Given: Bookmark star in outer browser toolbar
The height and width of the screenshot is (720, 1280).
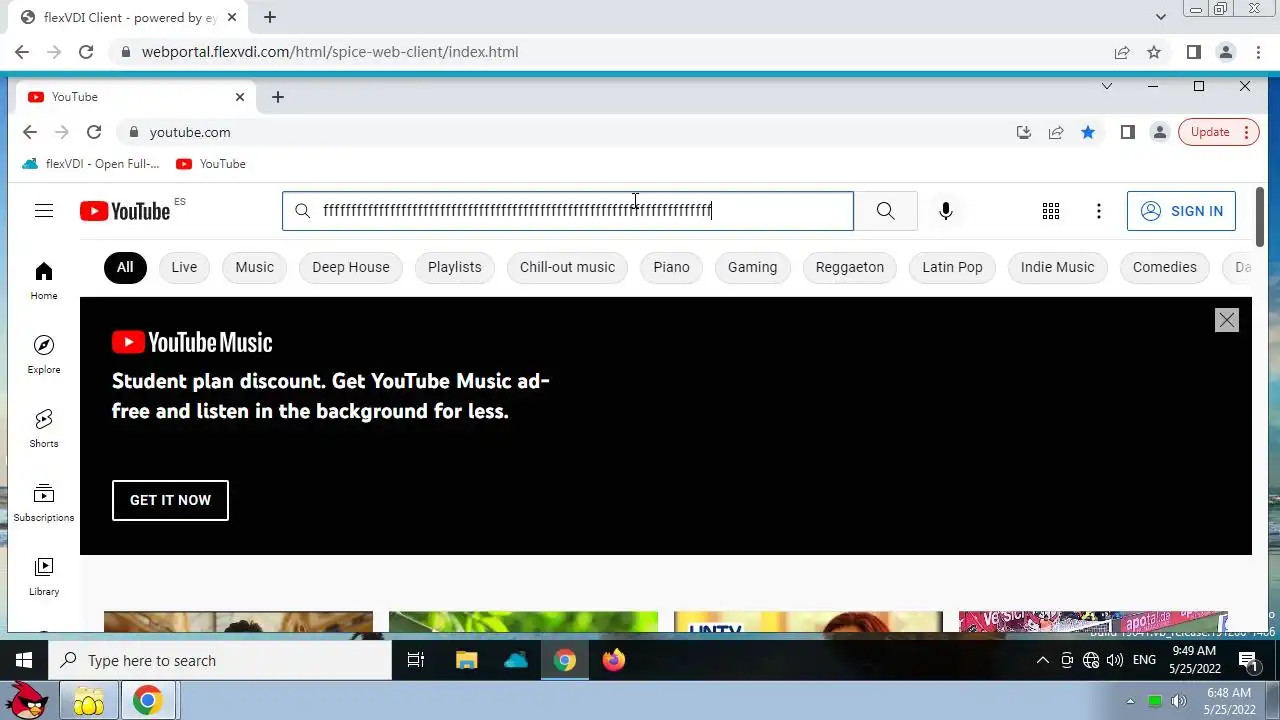Looking at the screenshot, I should coord(1154,52).
